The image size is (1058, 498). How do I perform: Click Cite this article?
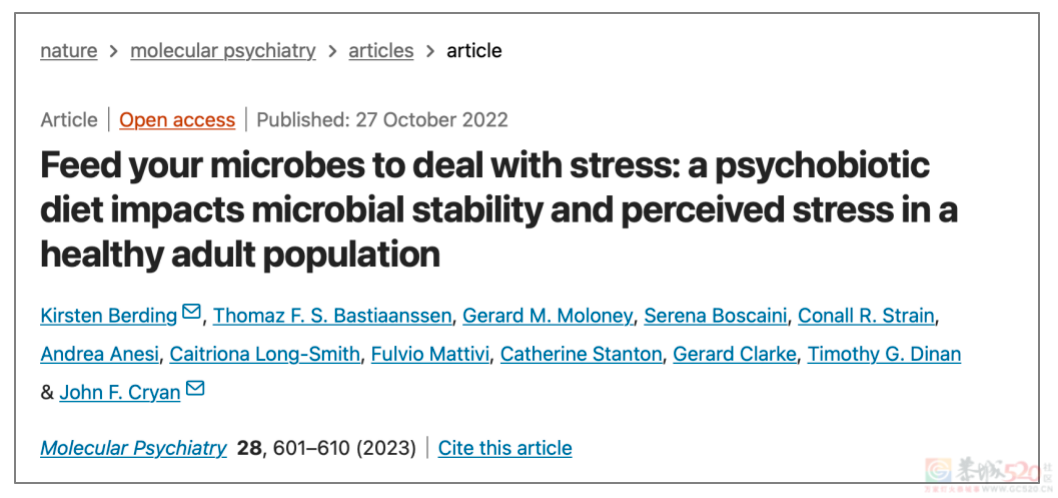(505, 447)
